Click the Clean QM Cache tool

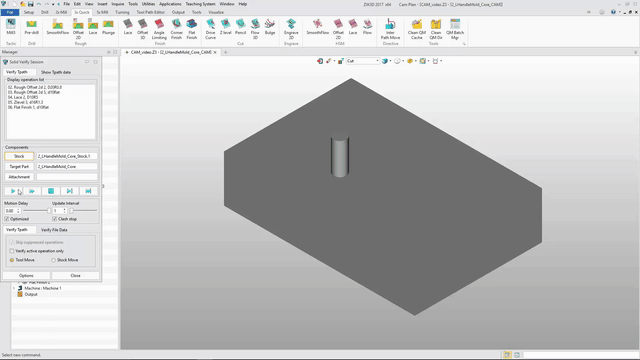pyautogui.click(x=416, y=29)
